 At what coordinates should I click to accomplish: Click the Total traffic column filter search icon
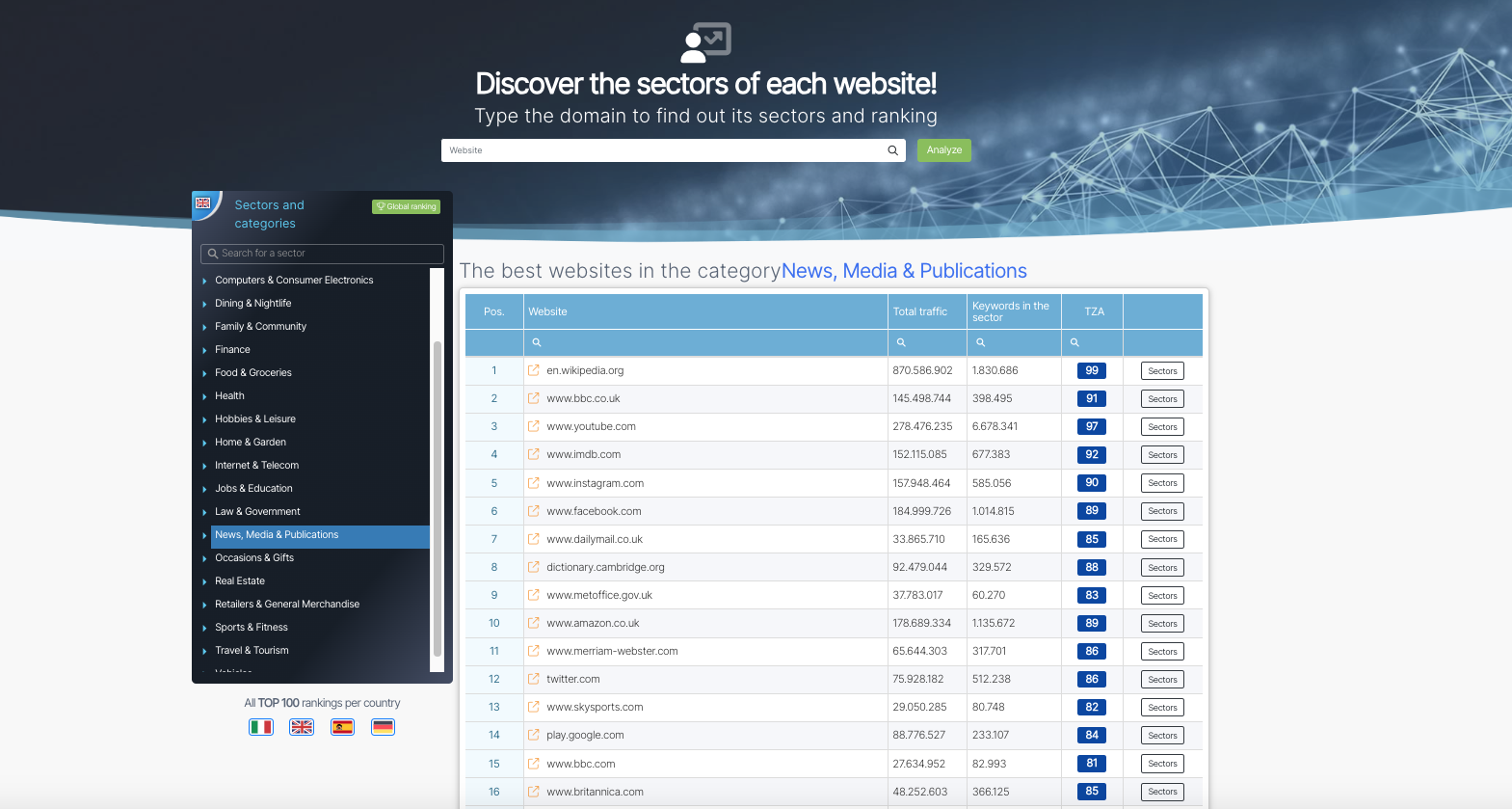(x=901, y=342)
